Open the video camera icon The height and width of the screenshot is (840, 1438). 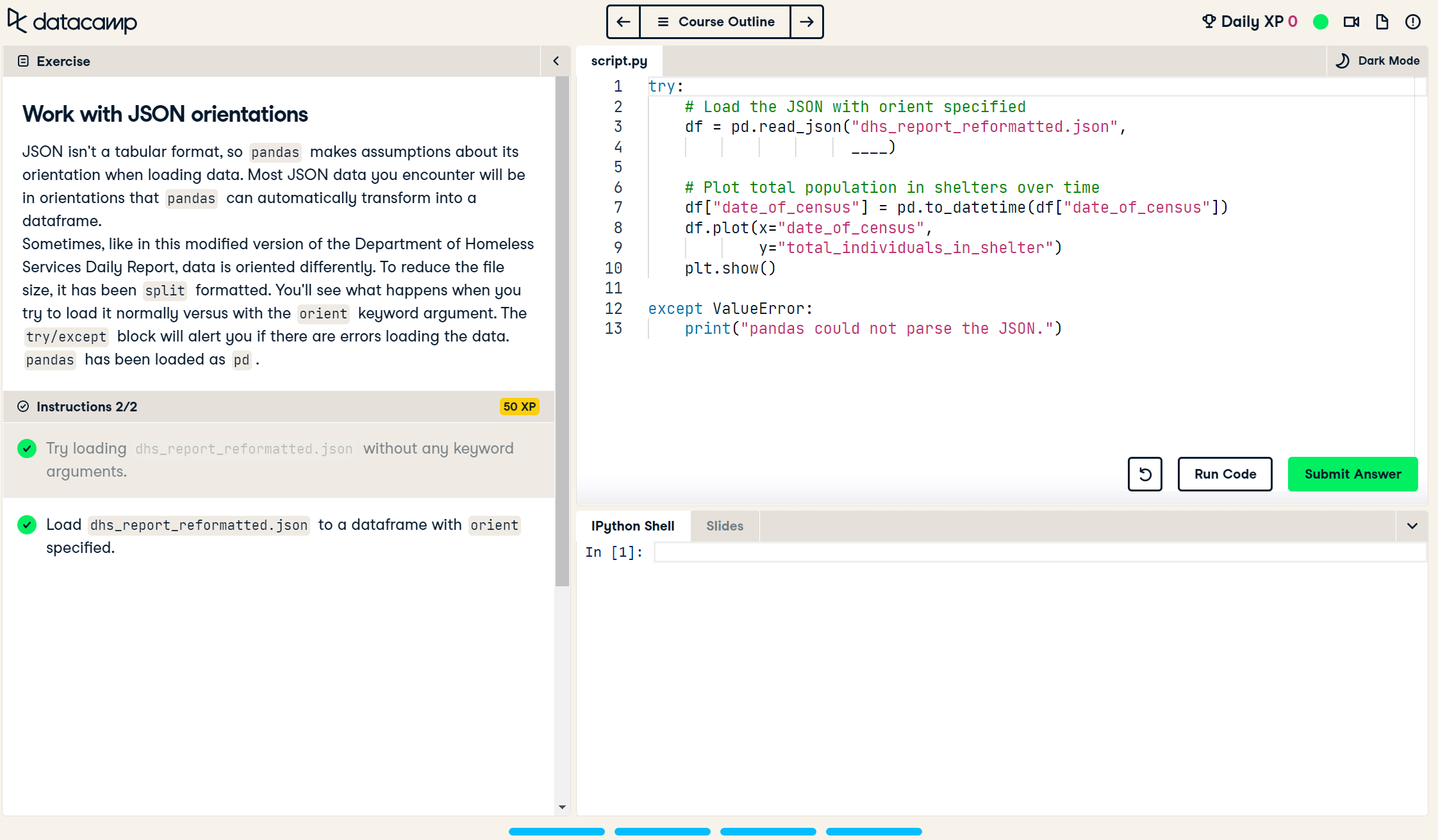[x=1351, y=22]
